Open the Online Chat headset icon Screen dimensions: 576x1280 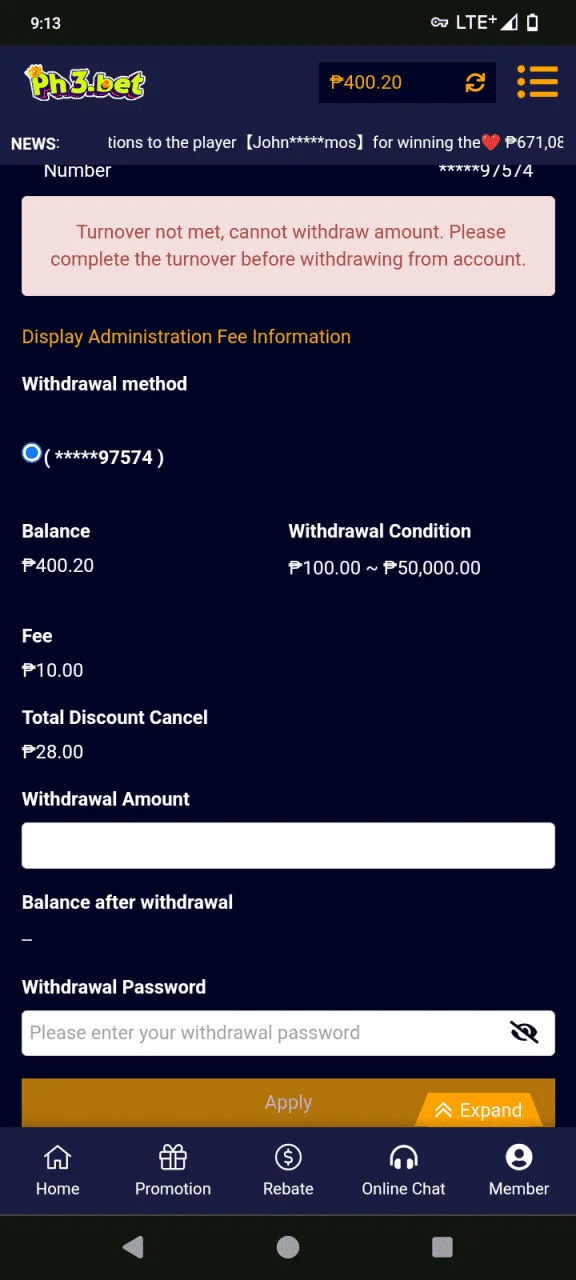tap(403, 1171)
